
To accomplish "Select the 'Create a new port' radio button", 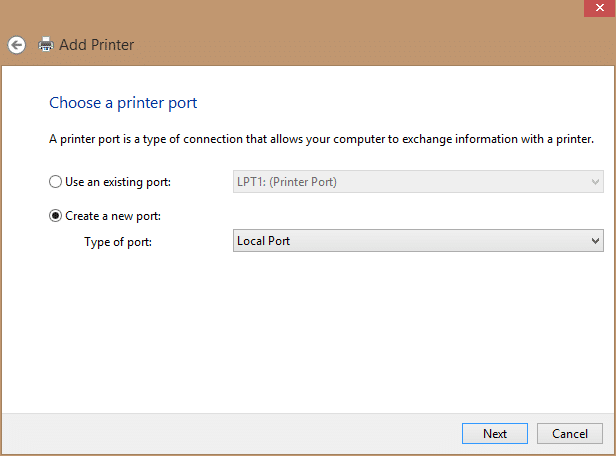I will pyautogui.click(x=55, y=216).
